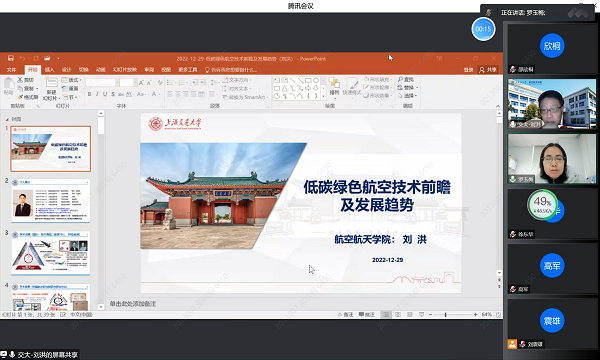Open the Slide Show (幻灯片放映) ribbon tab
Screen dimensions: 600x360
pyautogui.click(x=125, y=70)
